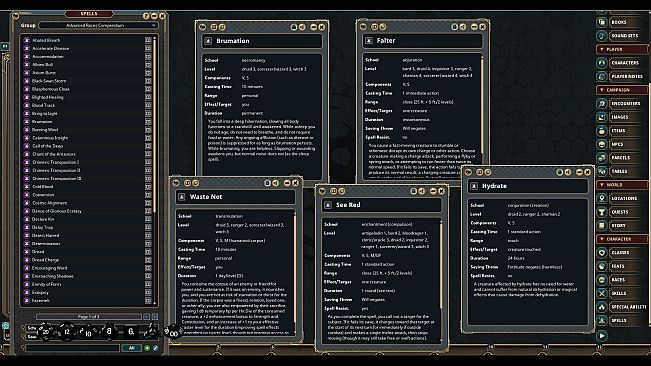Open the Quests sidebar icon

point(602,212)
